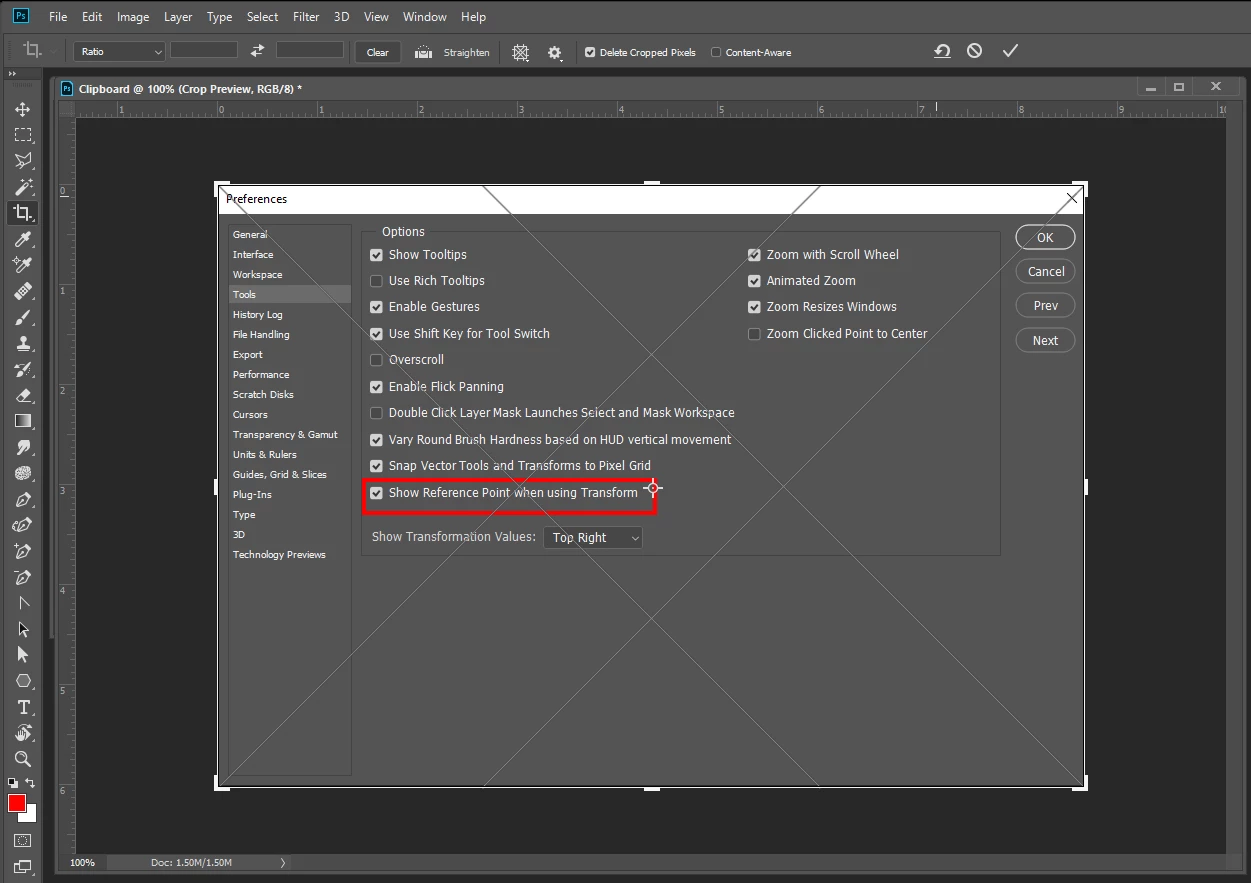The height and width of the screenshot is (883, 1251).
Task: Open crop overlay grid options
Action: (520, 52)
